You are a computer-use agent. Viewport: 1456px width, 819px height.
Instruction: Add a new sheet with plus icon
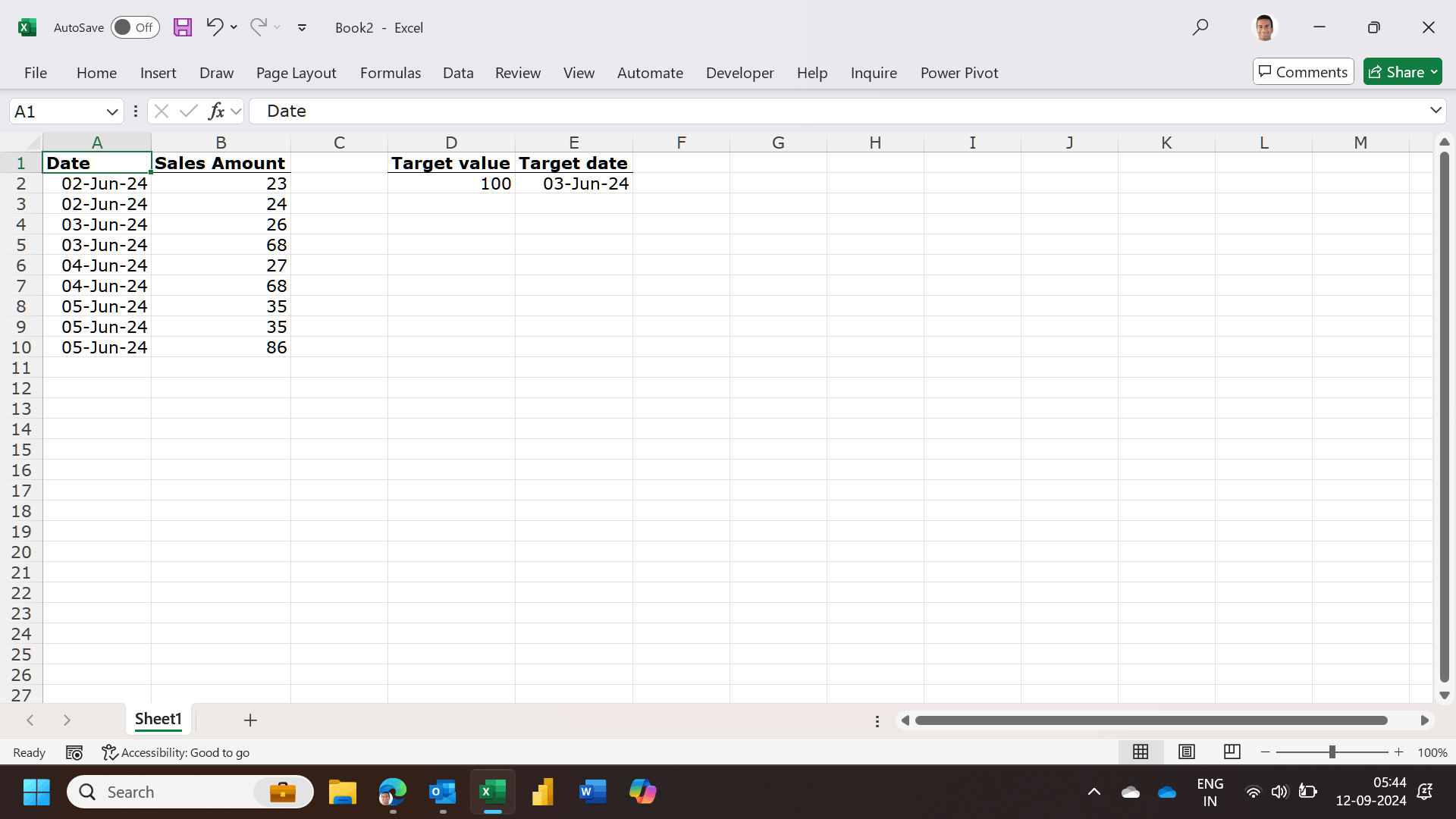[x=250, y=720]
